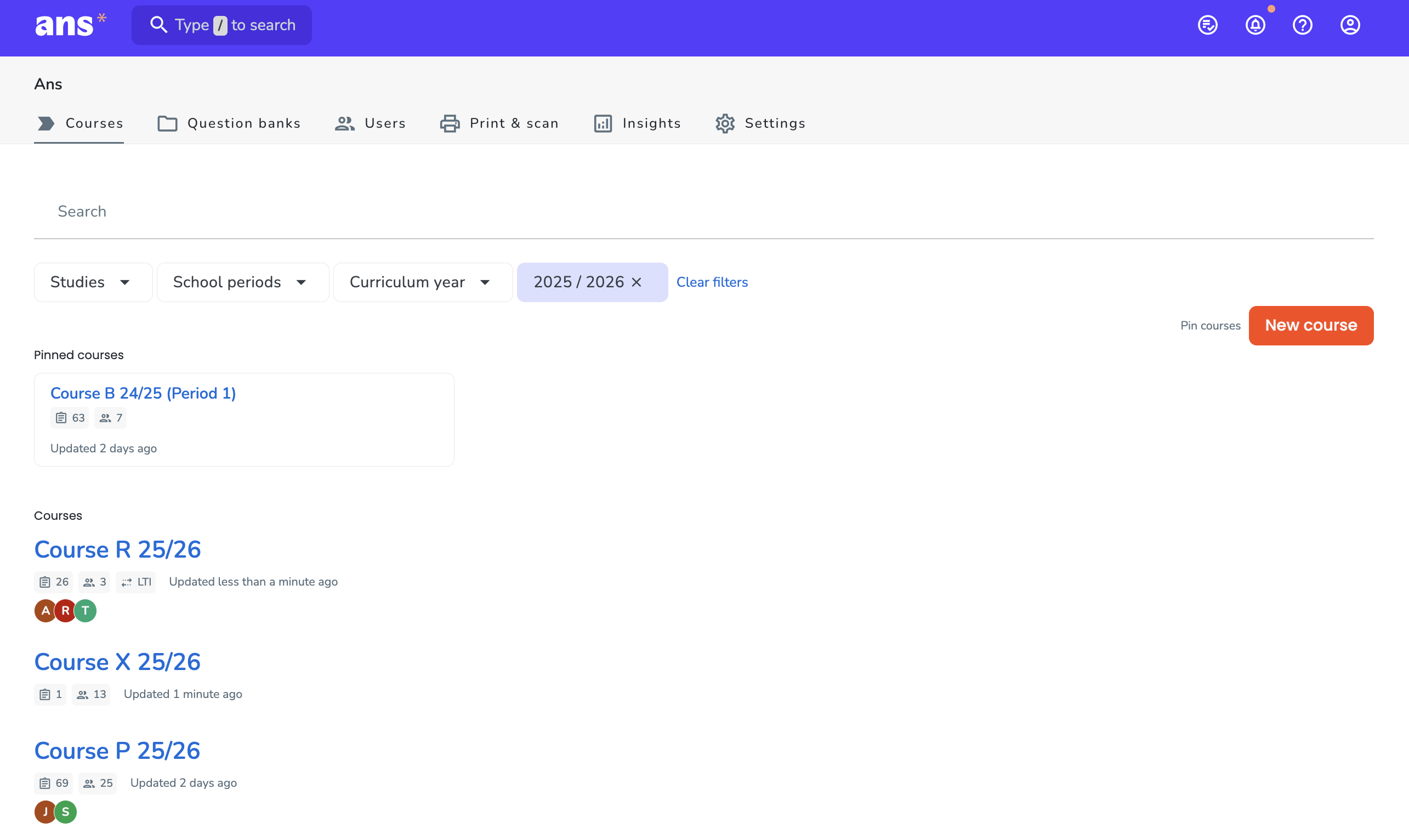
Task: Click assignments badge 26 on Course R
Action: pos(53,582)
